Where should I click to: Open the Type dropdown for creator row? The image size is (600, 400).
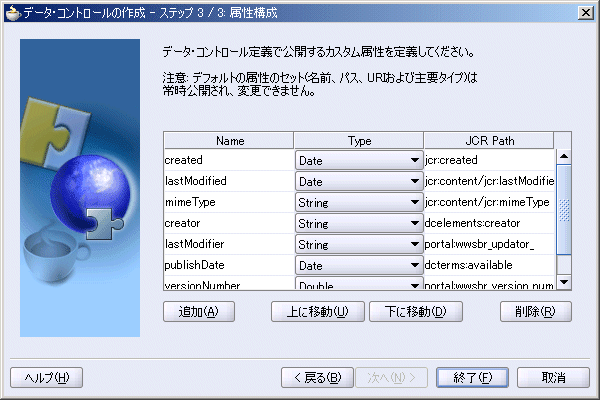[359, 224]
